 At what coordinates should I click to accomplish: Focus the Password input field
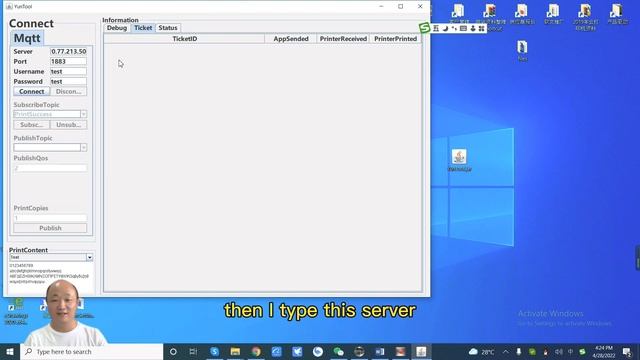(68, 81)
